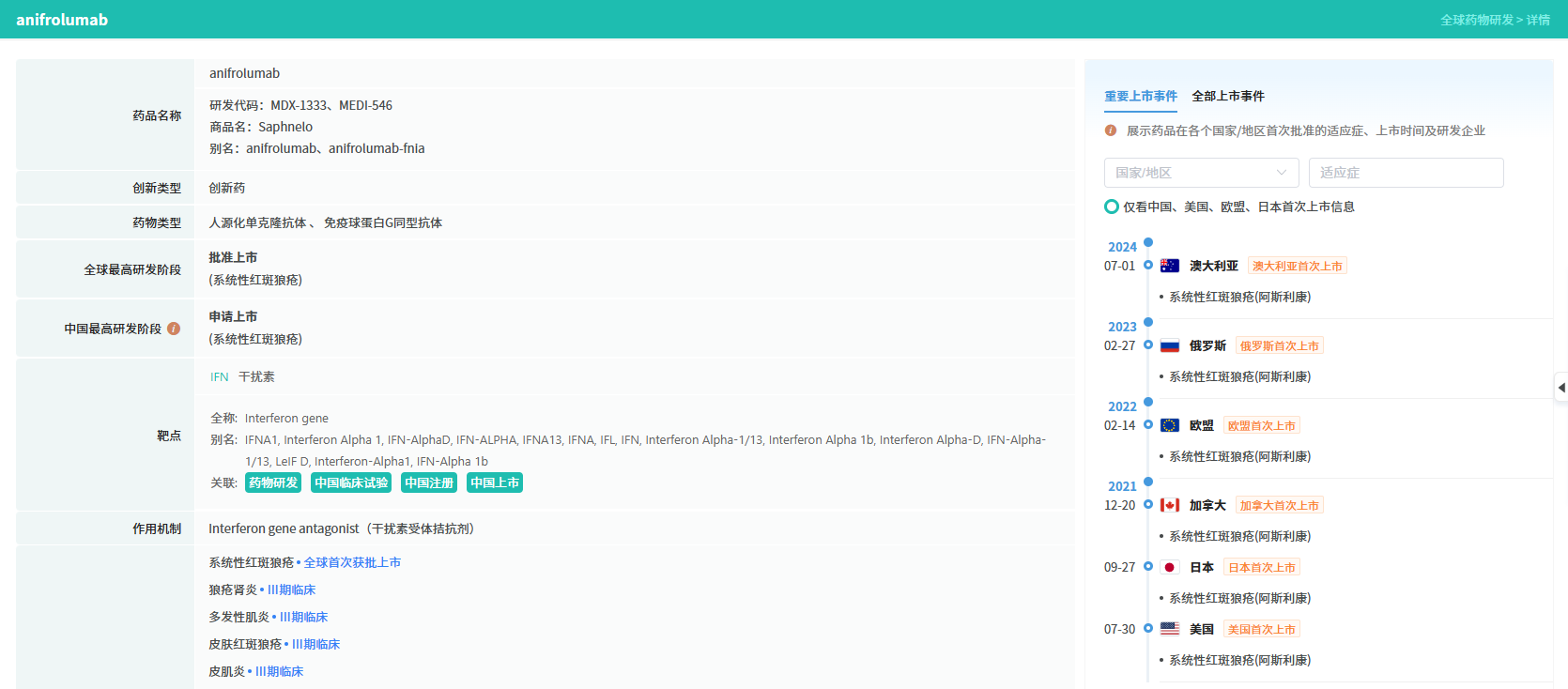
Task: Click the 人源化单克隆抗体 drug type text
Action: tap(257, 222)
